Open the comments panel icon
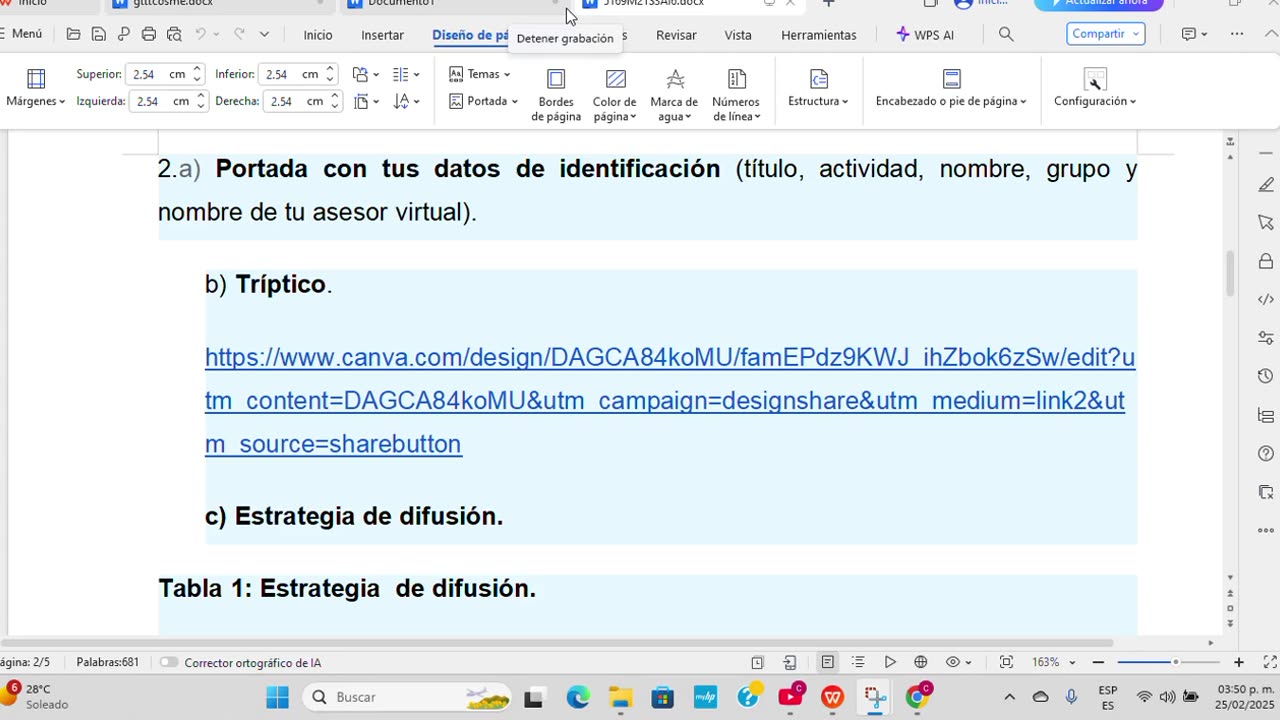The height and width of the screenshot is (720, 1280). click(x=1194, y=34)
